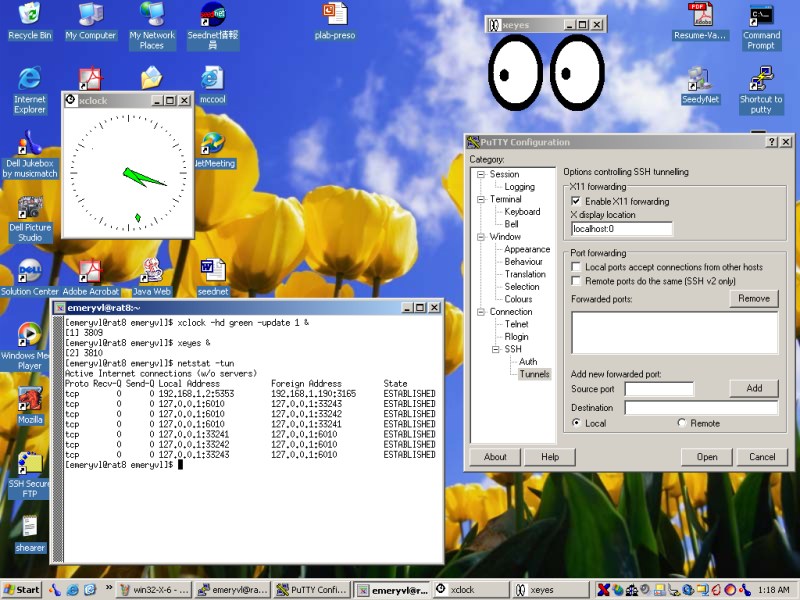Select Telnet in the category tree

[517, 324]
